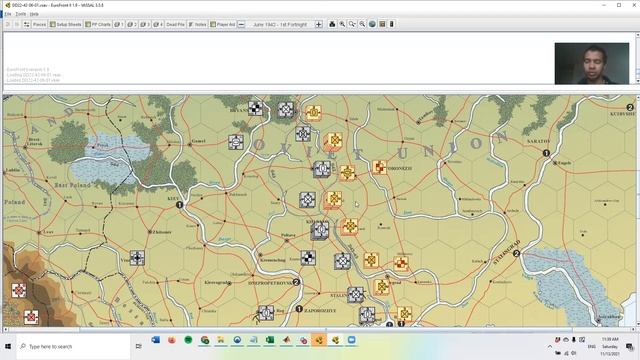This screenshot has height=360, width=640.
Task: Click the step forward through logfile icon
Action: point(17,24)
